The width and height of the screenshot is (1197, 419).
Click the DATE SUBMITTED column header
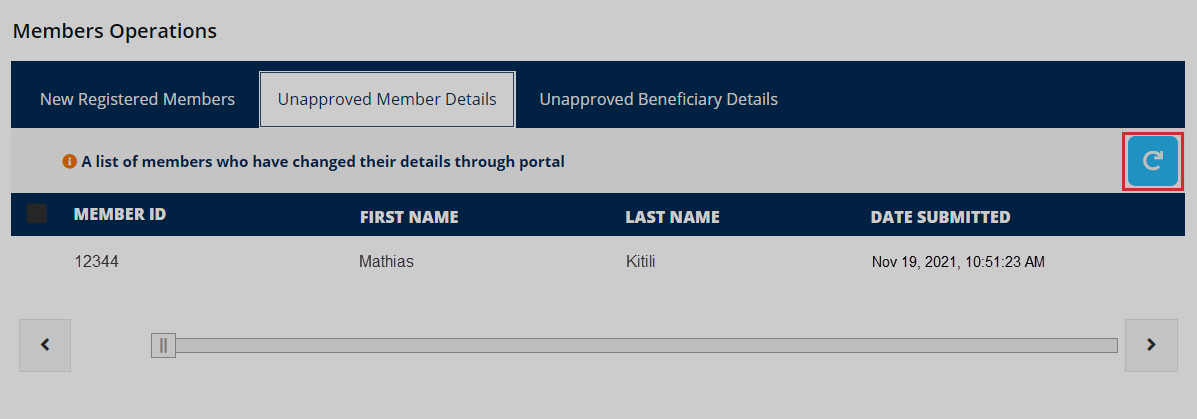940,217
